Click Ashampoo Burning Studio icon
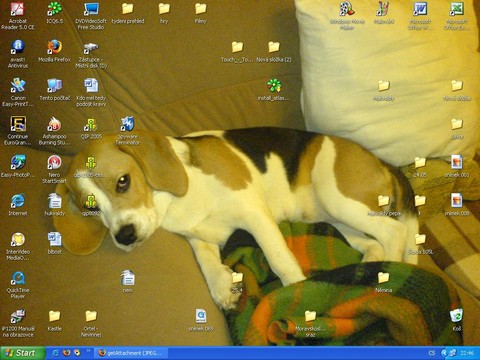Viewport: 480px width, 360px height. [x=54, y=130]
